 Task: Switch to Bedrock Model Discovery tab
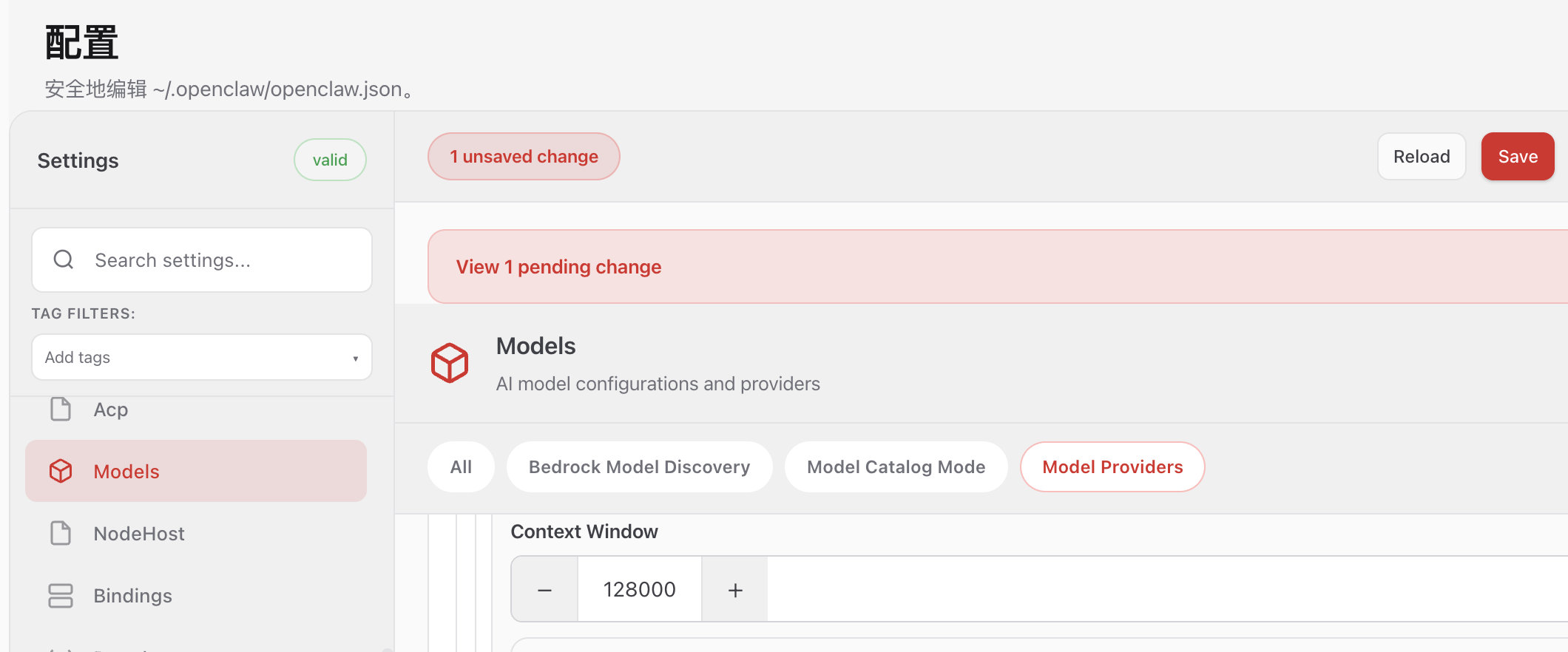pos(639,466)
